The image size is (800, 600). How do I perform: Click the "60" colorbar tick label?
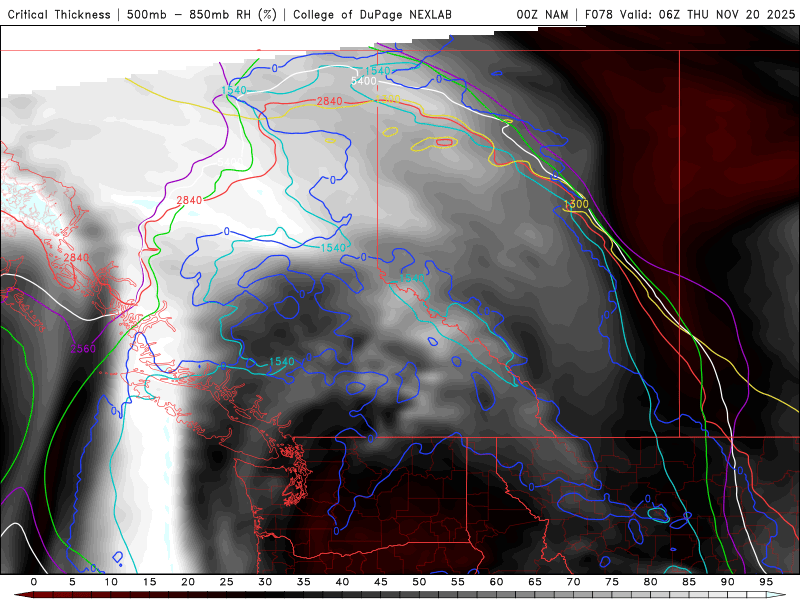tap(496, 582)
